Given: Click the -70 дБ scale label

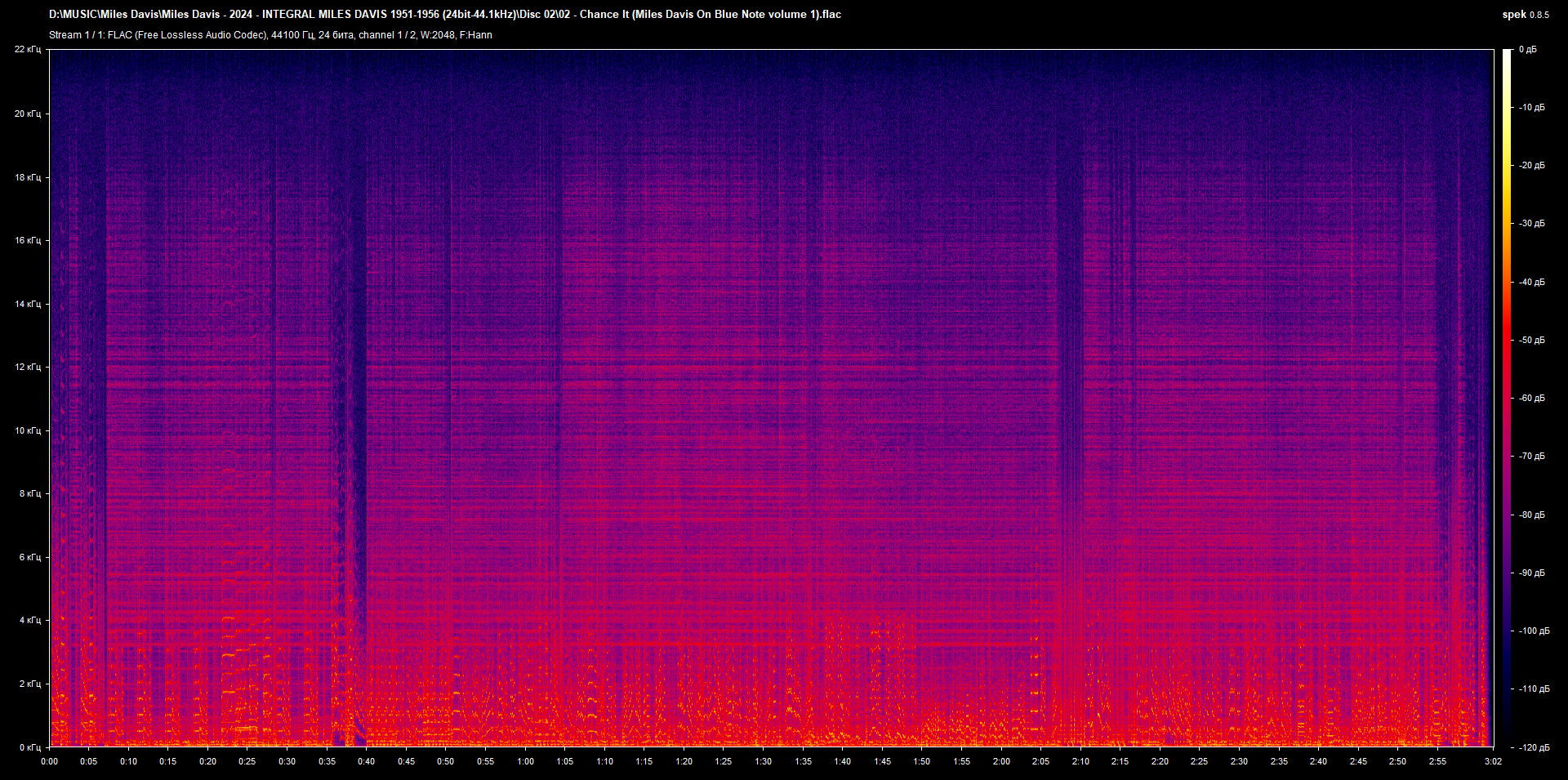Looking at the screenshot, I should click(1532, 457).
